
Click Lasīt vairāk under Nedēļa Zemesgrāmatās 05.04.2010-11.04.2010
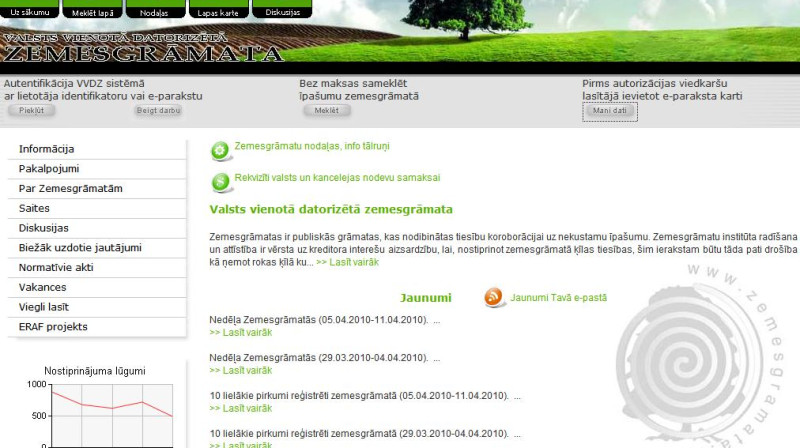pyautogui.click(x=241, y=333)
